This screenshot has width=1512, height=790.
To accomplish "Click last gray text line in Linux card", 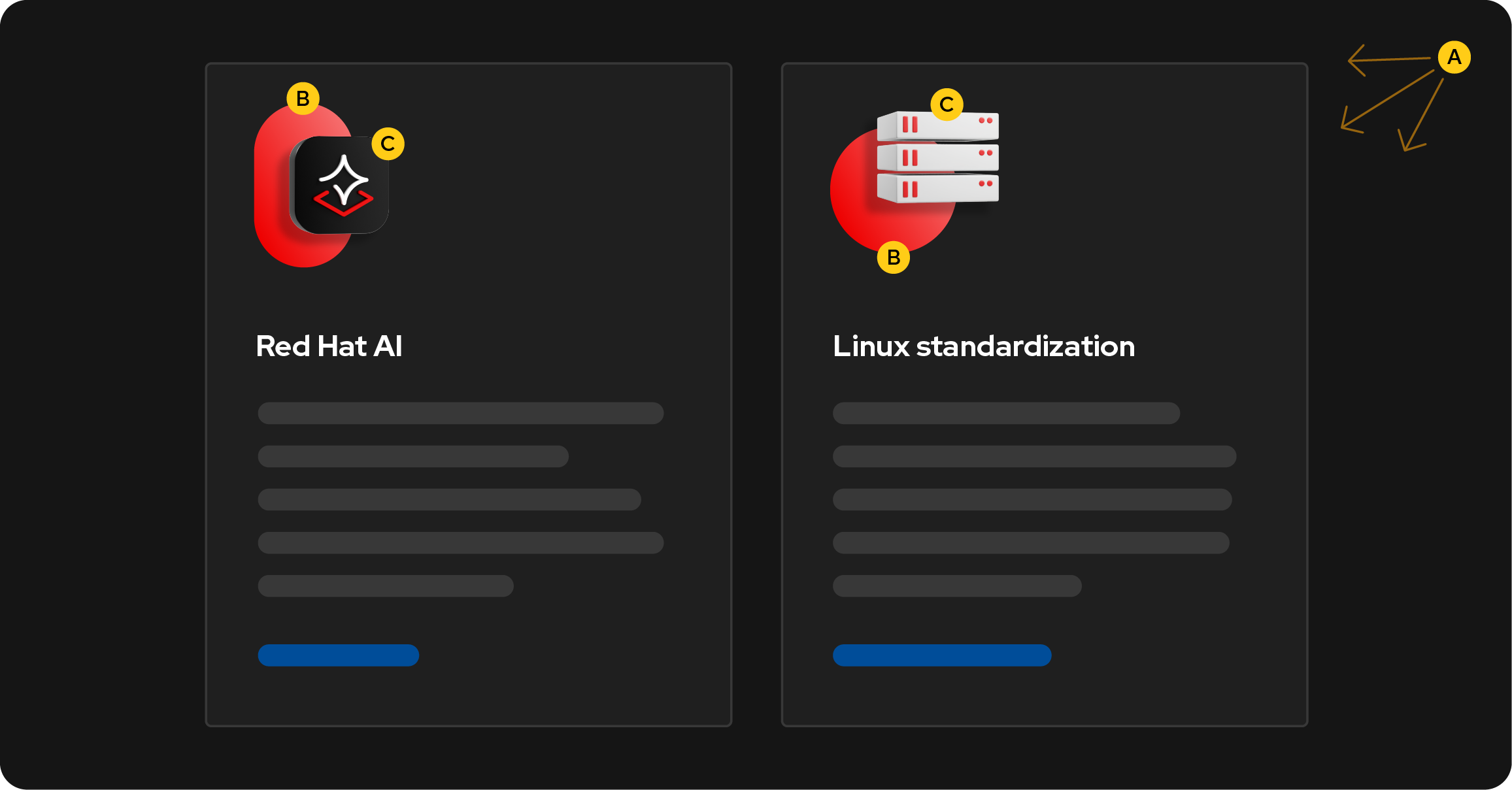I will click(956, 586).
